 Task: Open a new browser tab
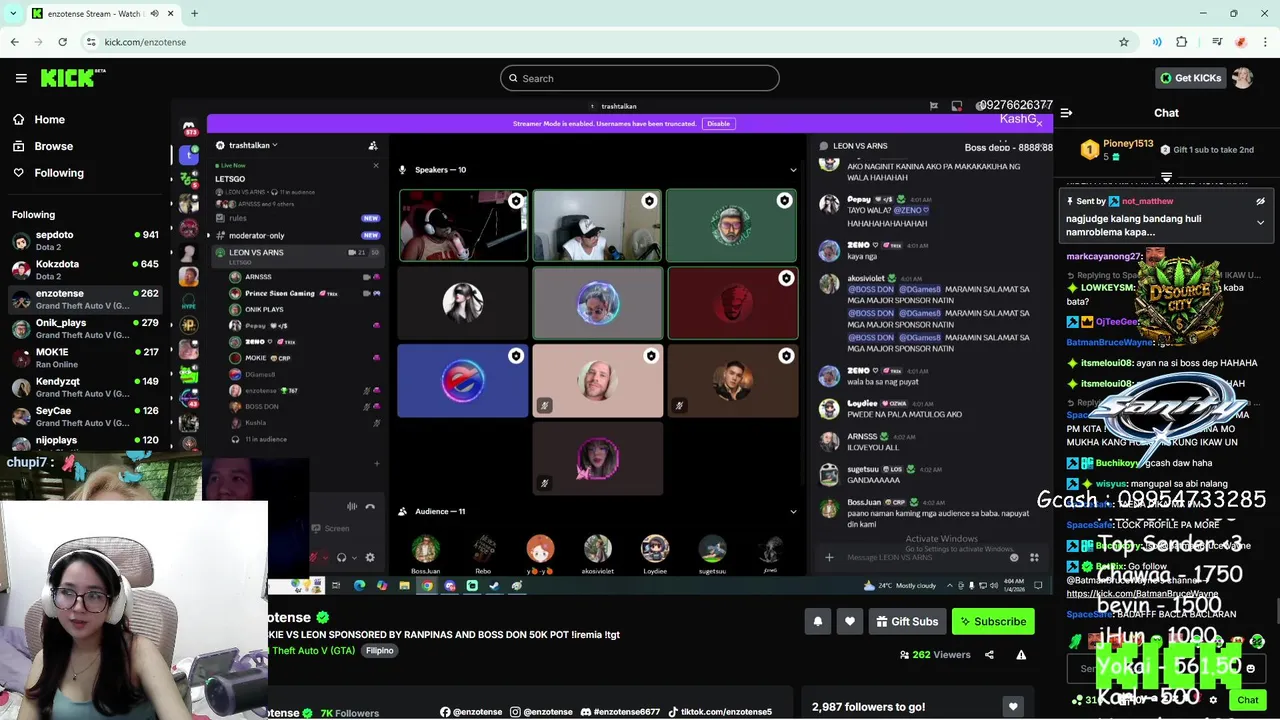click(194, 13)
